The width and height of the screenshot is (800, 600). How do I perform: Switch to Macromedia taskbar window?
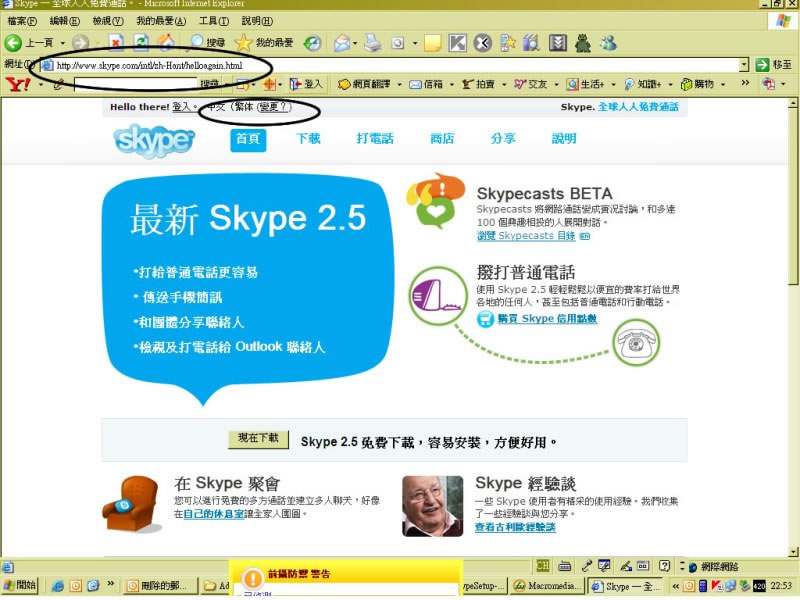coord(547,586)
